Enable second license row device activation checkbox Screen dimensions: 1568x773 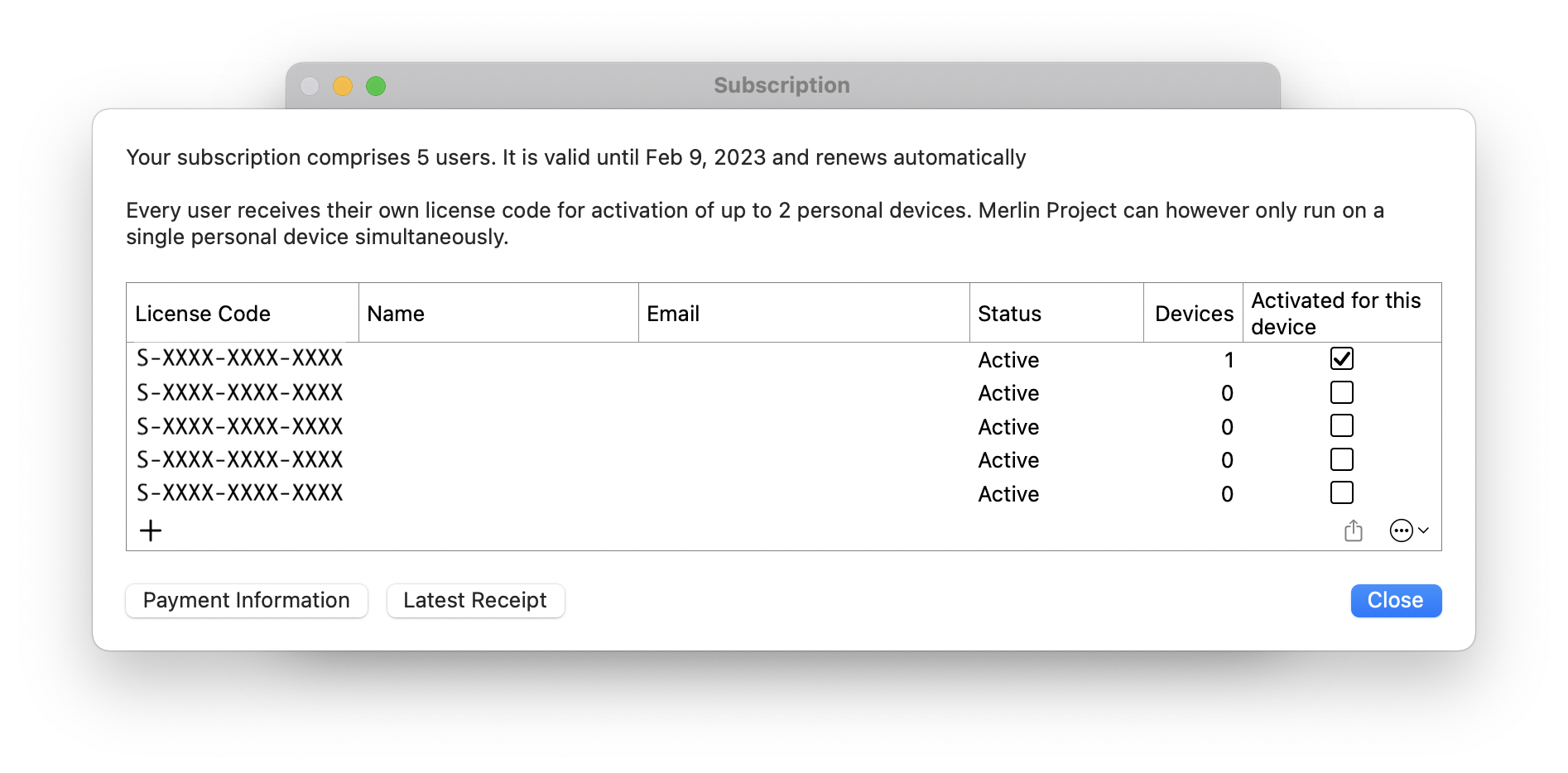pyautogui.click(x=1341, y=391)
